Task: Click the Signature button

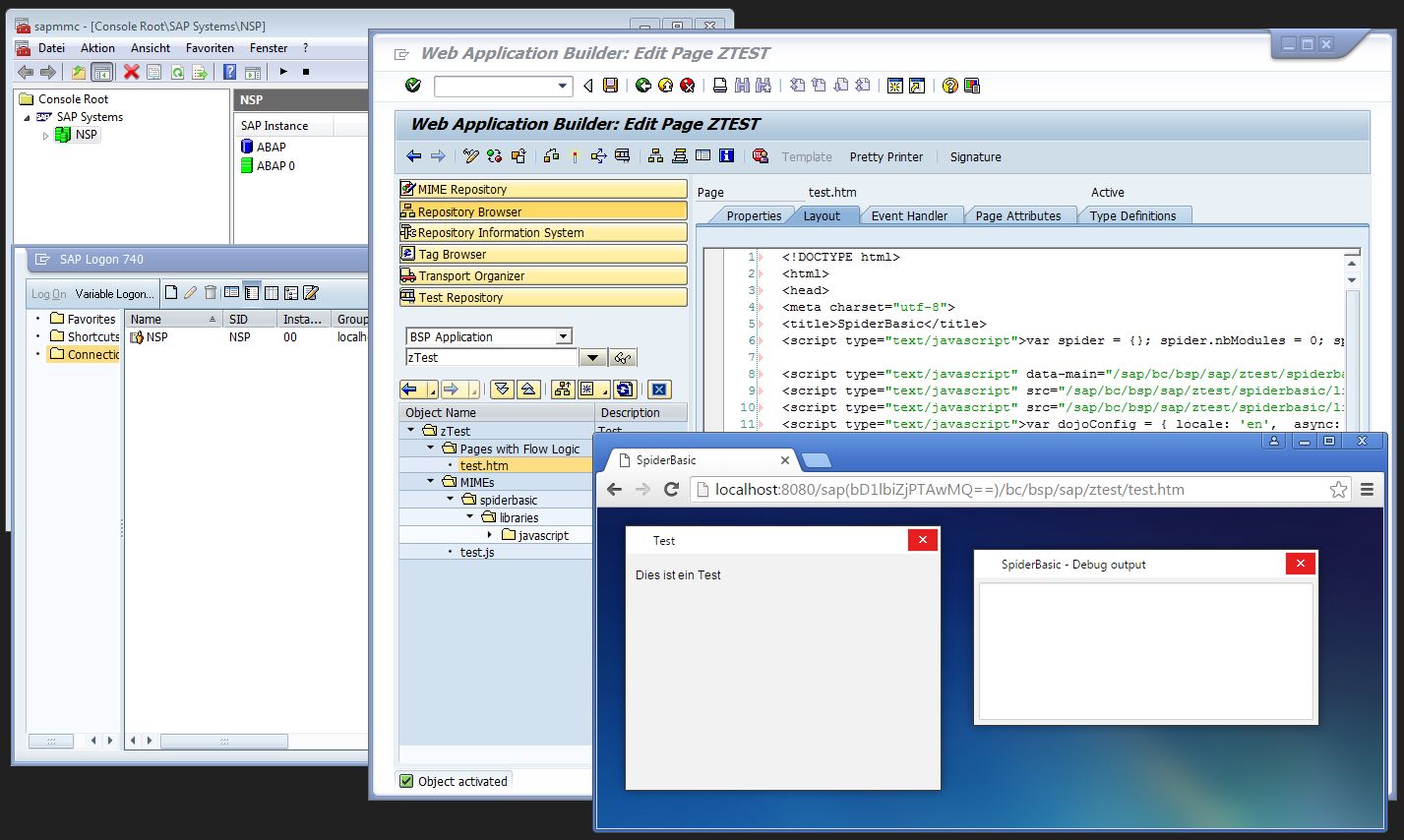Action: 975,156
